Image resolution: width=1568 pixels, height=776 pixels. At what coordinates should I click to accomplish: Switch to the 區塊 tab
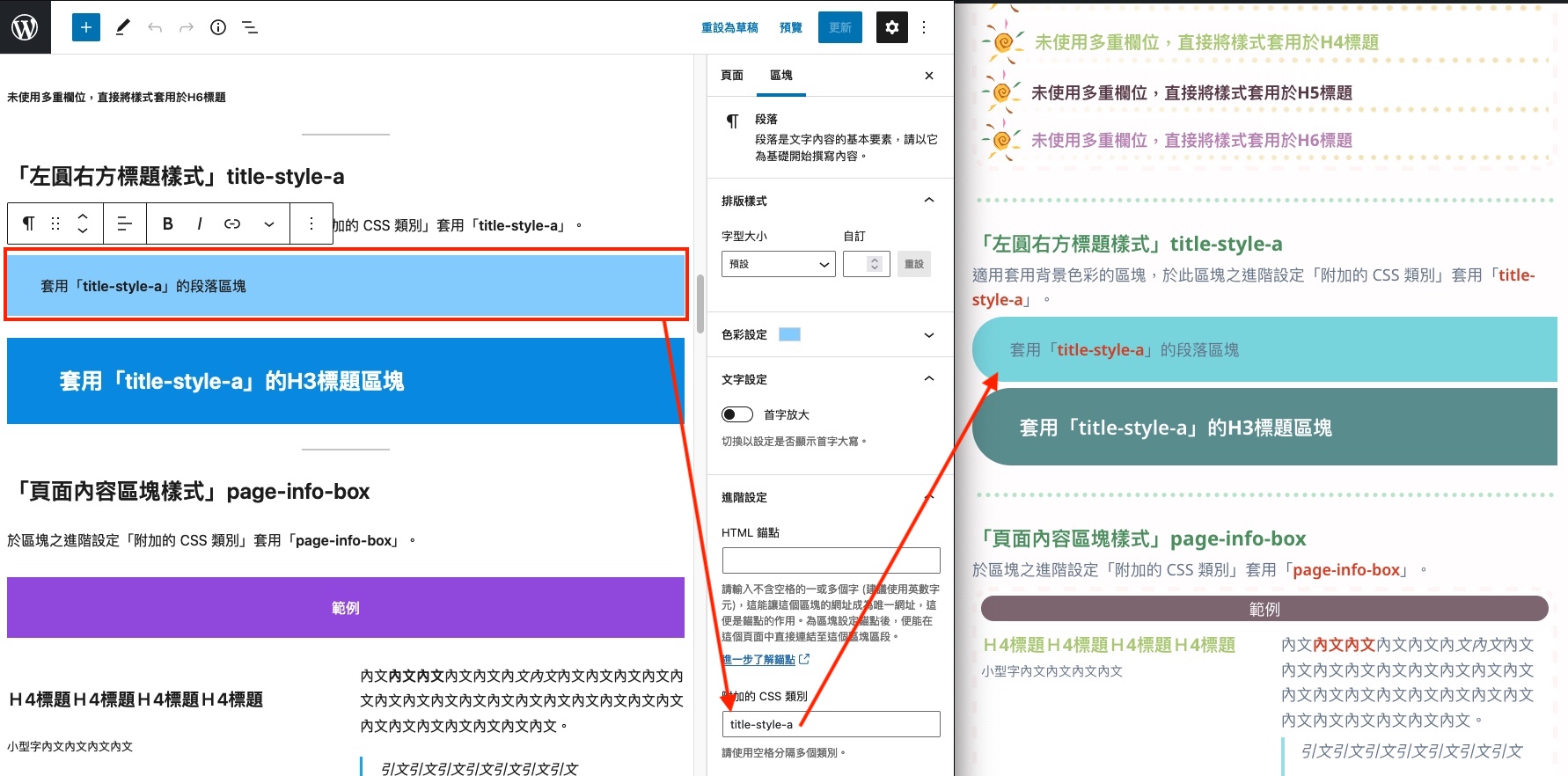coord(781,76)
